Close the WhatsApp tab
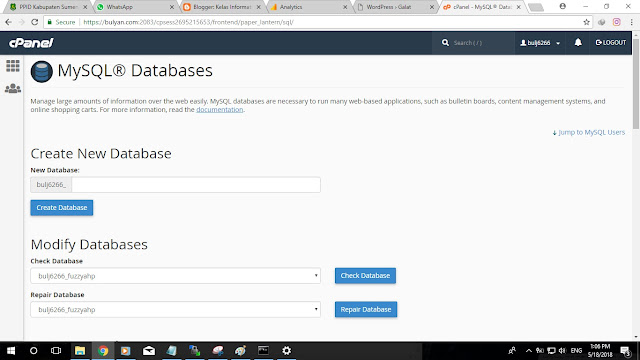The height and width of the screenshot is (360, 640). point(172,7)
